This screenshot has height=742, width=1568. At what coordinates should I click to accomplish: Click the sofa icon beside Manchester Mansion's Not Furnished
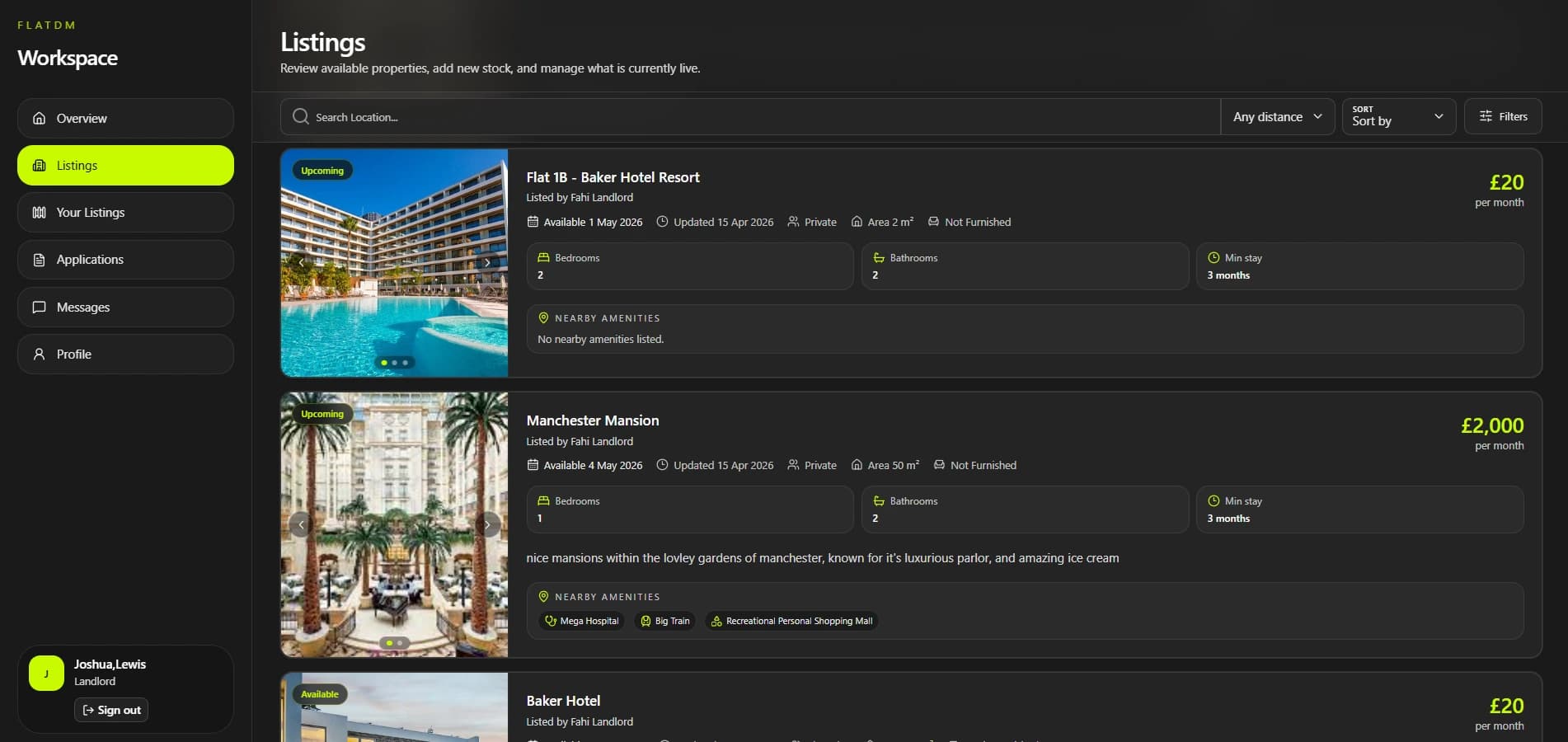(x=939, y=465)
